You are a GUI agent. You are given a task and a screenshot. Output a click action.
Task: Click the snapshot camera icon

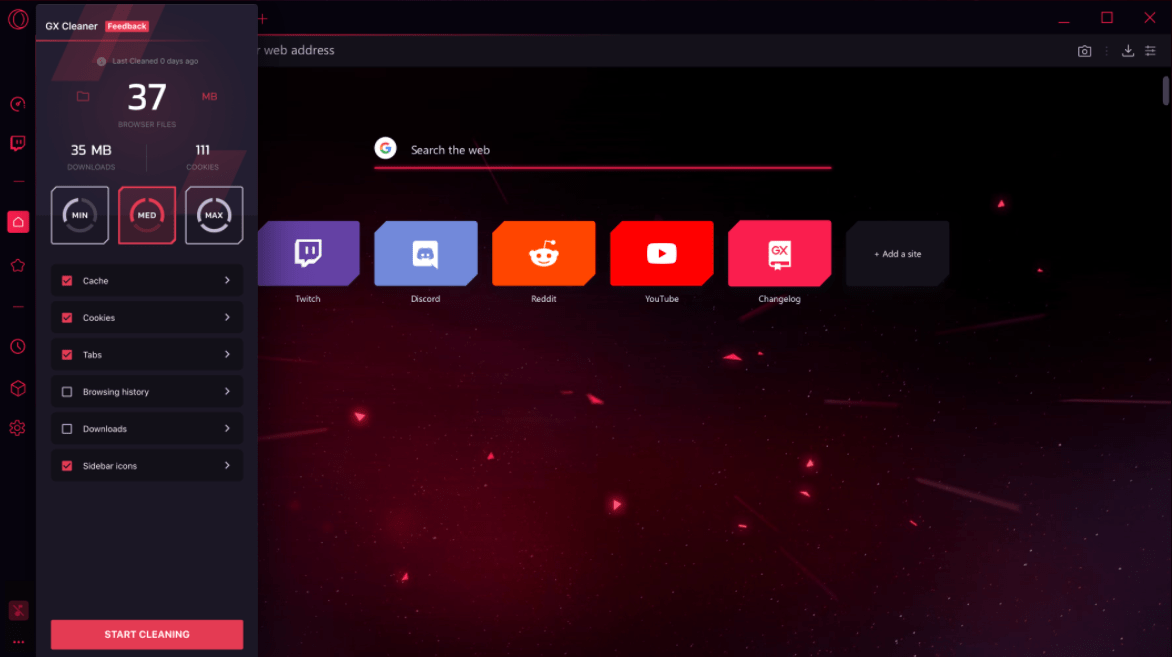(x=1084, y=51)
